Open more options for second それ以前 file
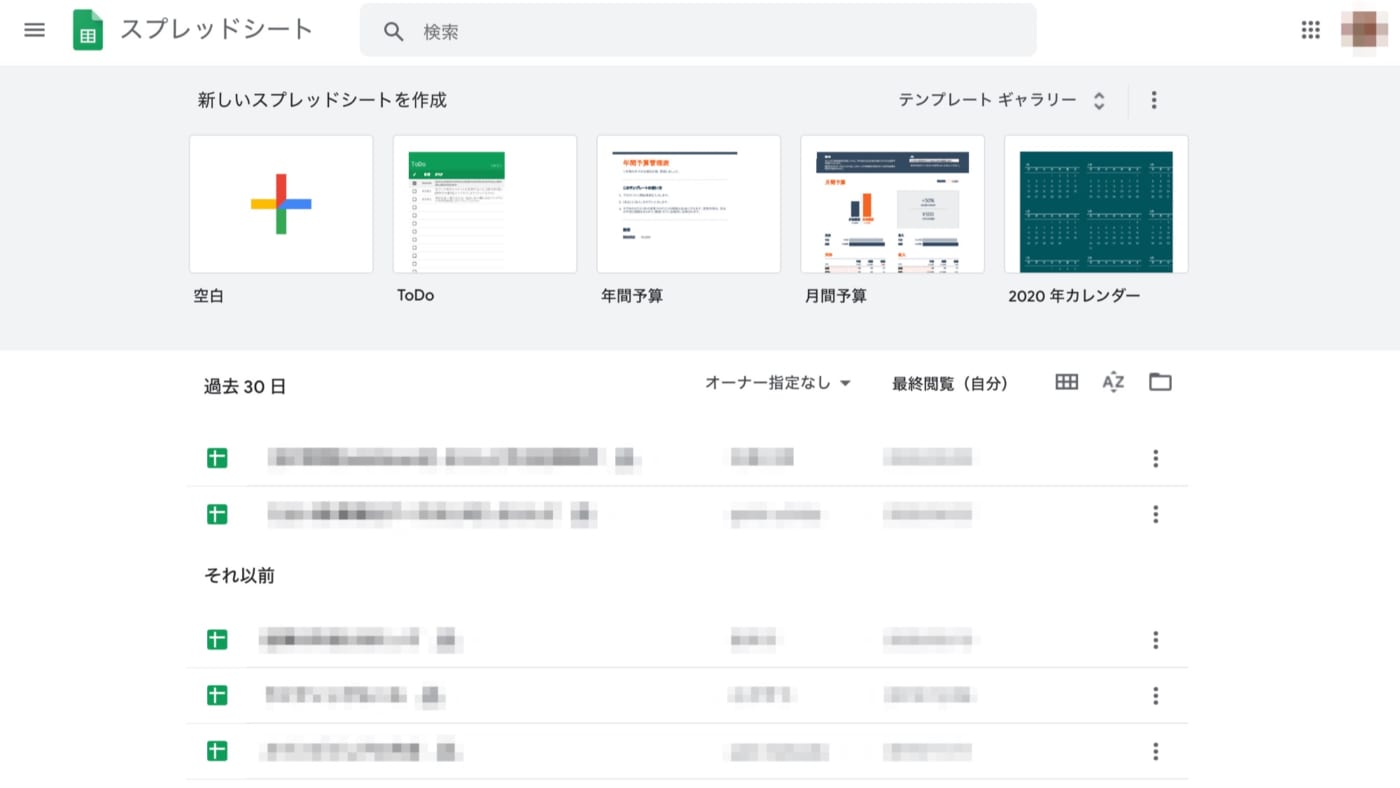 pos(1155,696)
